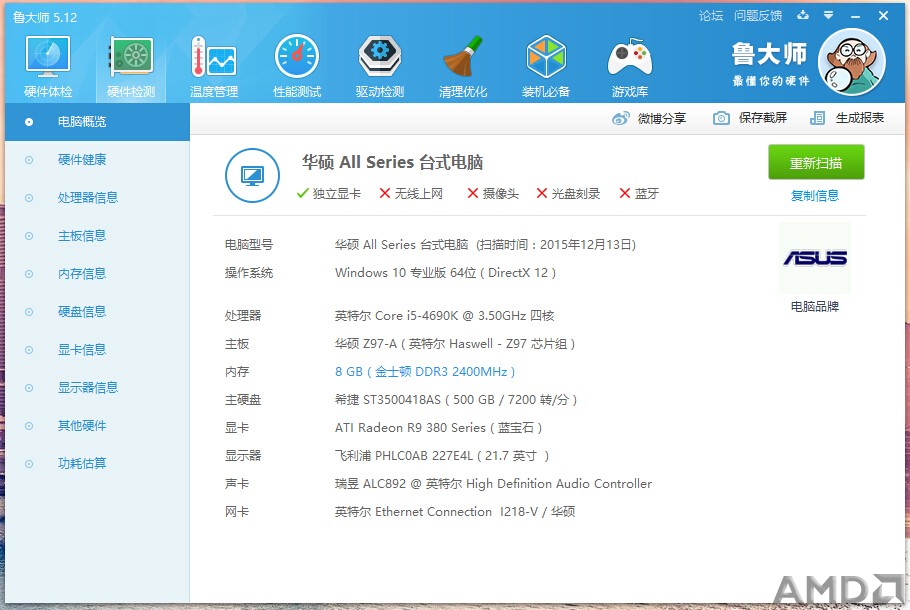Click the 复制信息 copy info link

[815, 196]
